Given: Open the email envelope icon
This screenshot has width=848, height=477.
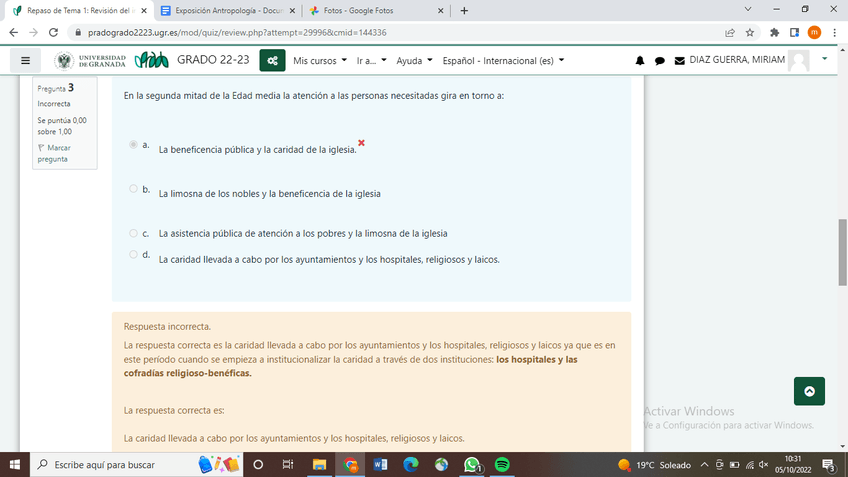Looking at the screenshot, I should [679, 61].
